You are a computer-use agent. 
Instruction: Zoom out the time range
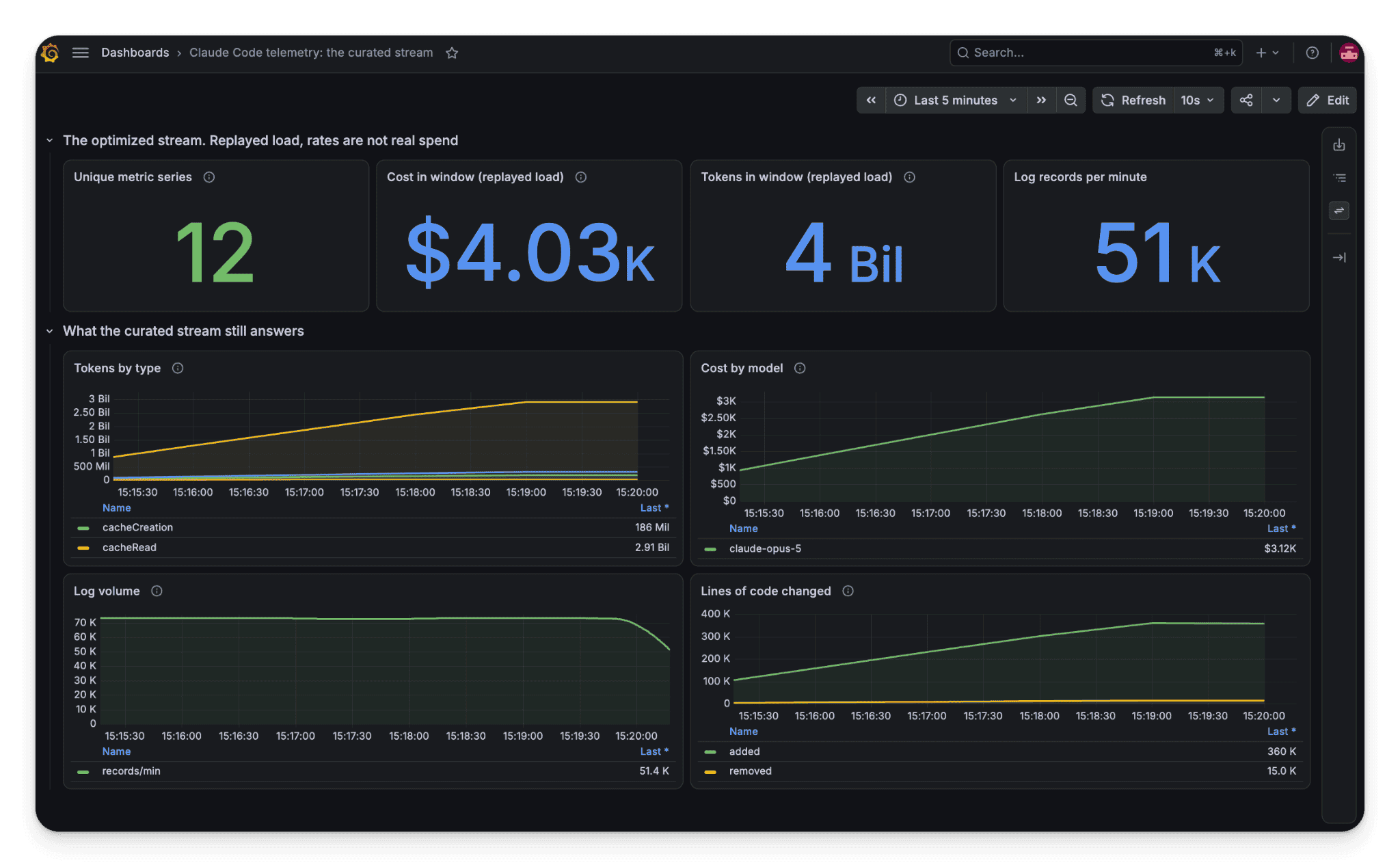tap(1071, 101)
